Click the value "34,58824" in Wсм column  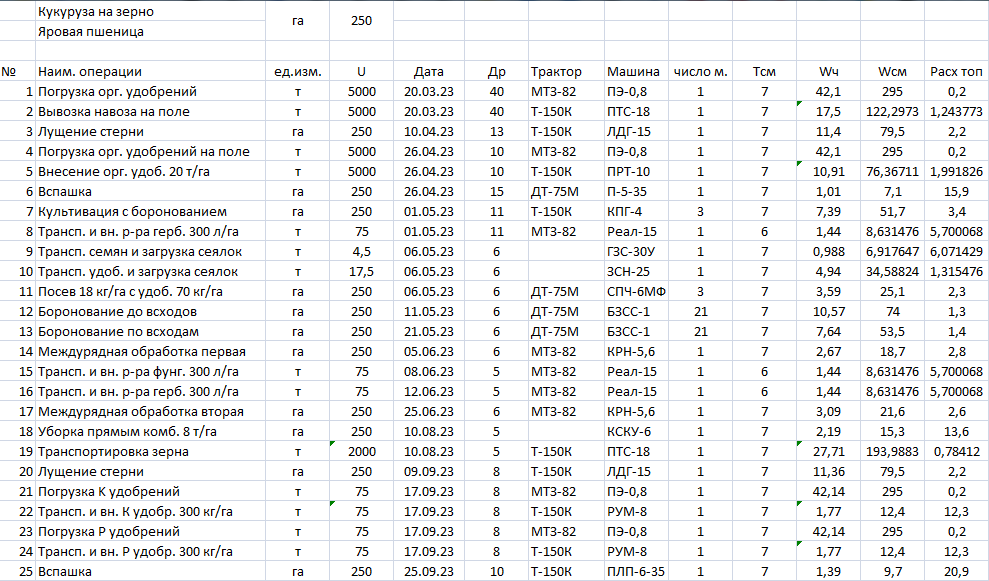[892, 272]
